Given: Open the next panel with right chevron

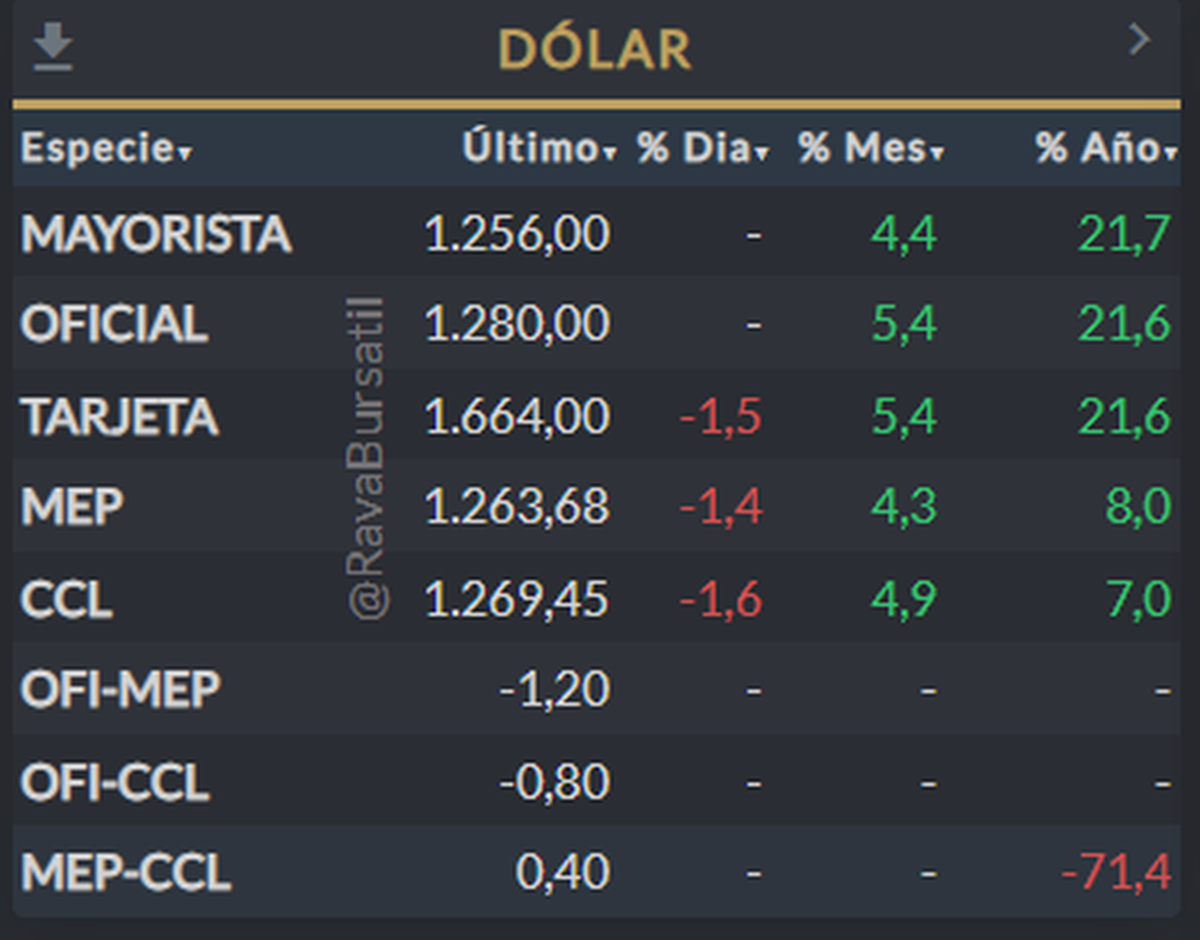Looking at the screenshot, I should coord(1139,40).
